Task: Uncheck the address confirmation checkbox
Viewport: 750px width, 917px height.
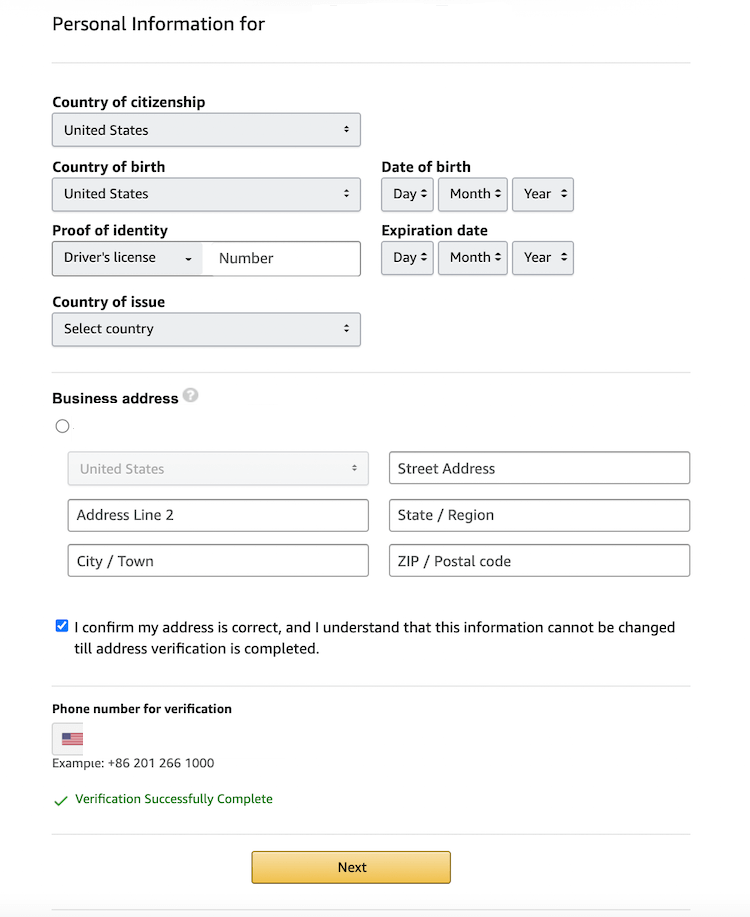Action: point(61,625)
